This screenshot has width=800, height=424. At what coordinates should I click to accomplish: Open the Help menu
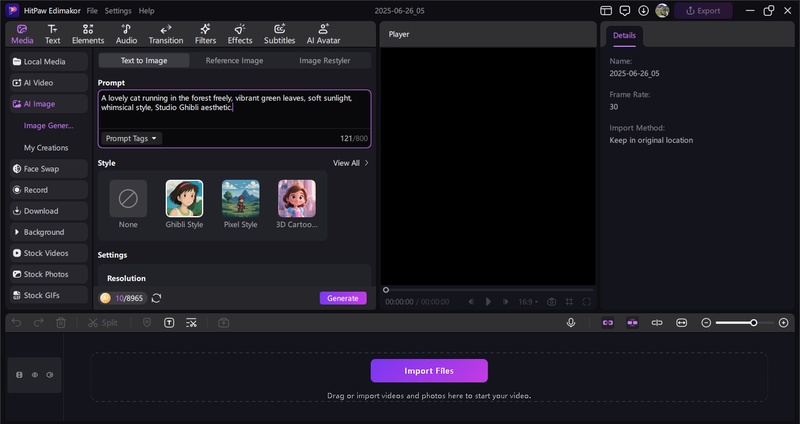pos(146,11)
